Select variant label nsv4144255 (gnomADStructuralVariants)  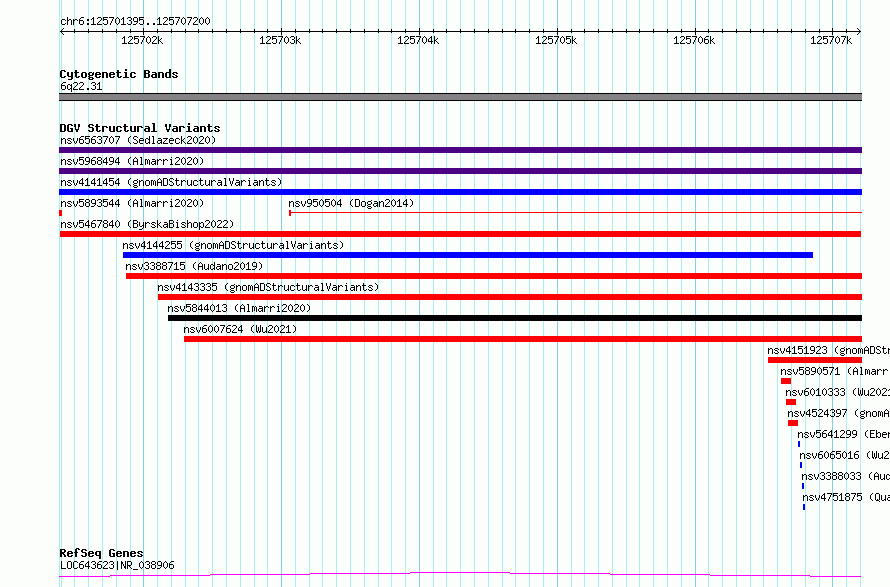pos(233,245)
